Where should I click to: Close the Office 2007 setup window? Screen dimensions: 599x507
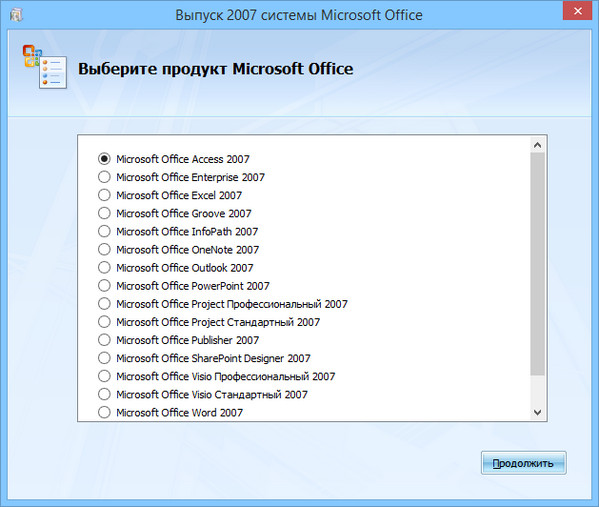pyautogui.click(x=578, y=11)
